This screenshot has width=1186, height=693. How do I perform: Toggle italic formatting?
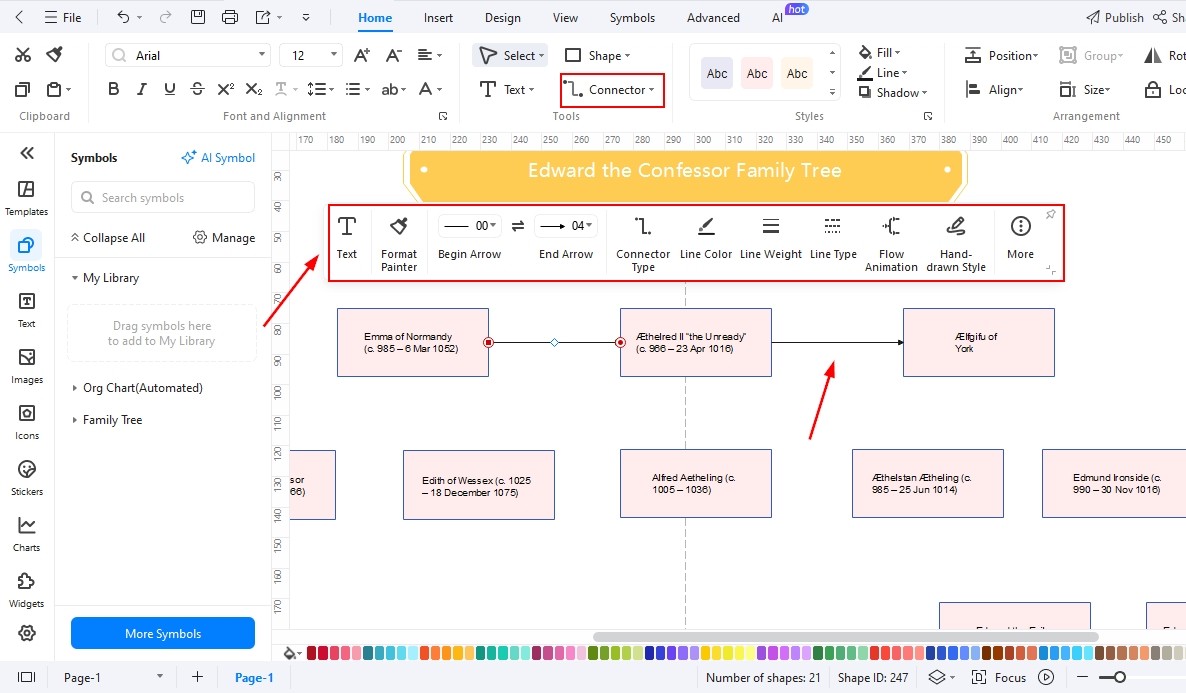141,88
